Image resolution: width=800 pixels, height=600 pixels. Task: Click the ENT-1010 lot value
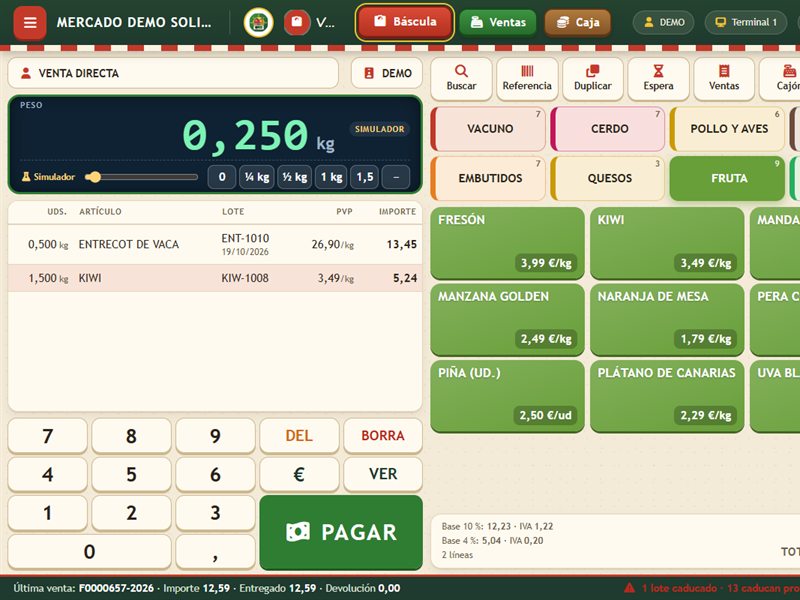coord(245,238)
